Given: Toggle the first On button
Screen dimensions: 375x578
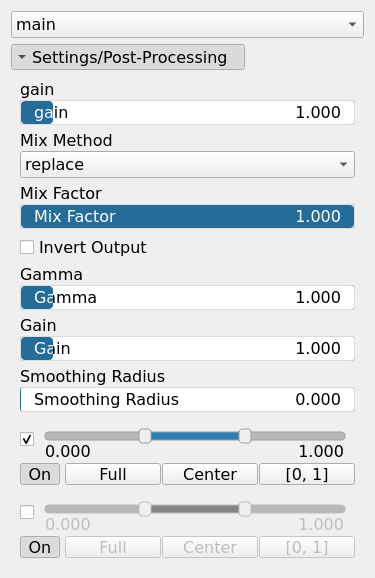Looking at the screenshot, I should [x=40, y=474].
